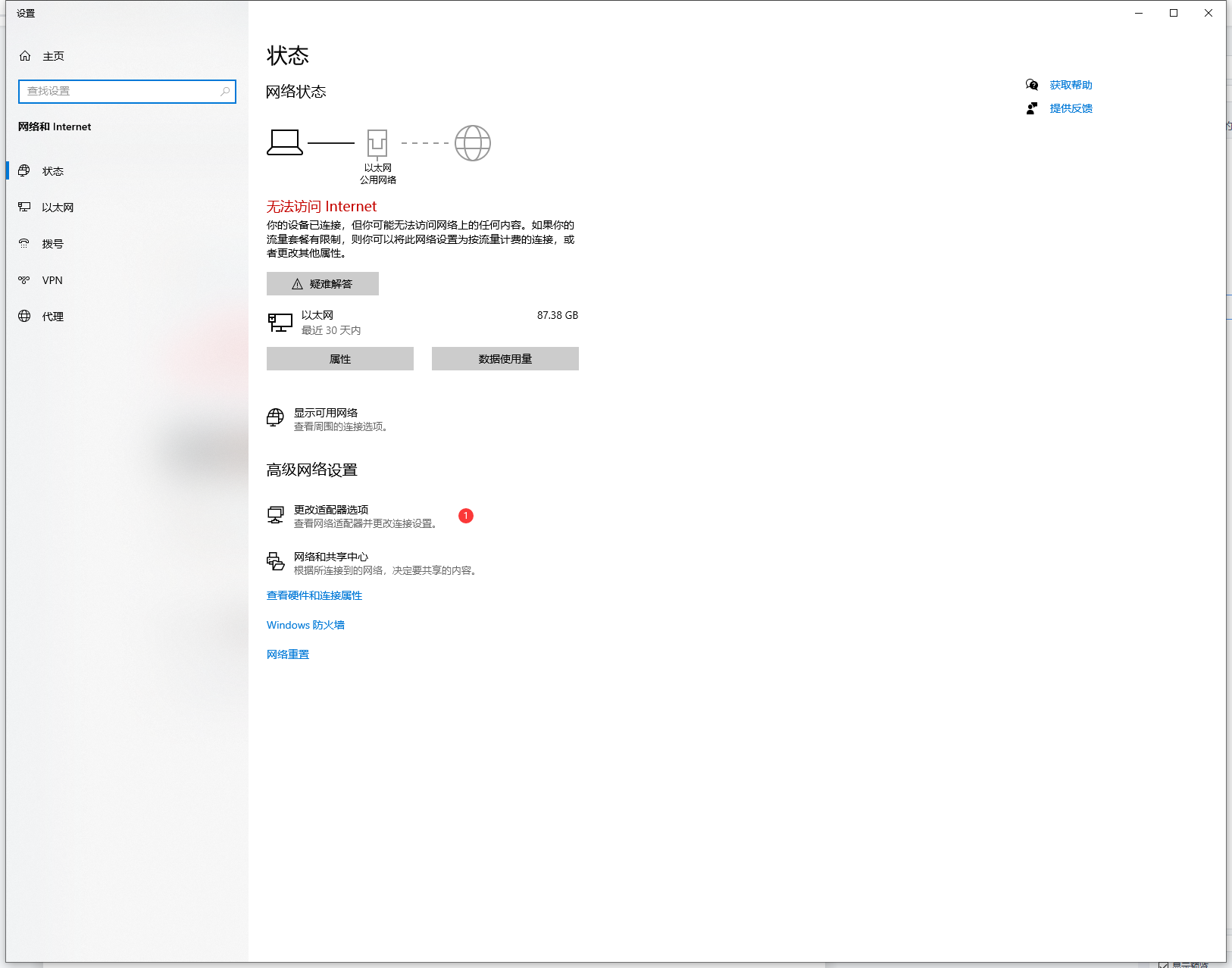The width and height of the screenshot is (1232, 968).
Task: Click the laptop icon in network diagram
Action: click(x=285, y=142)
